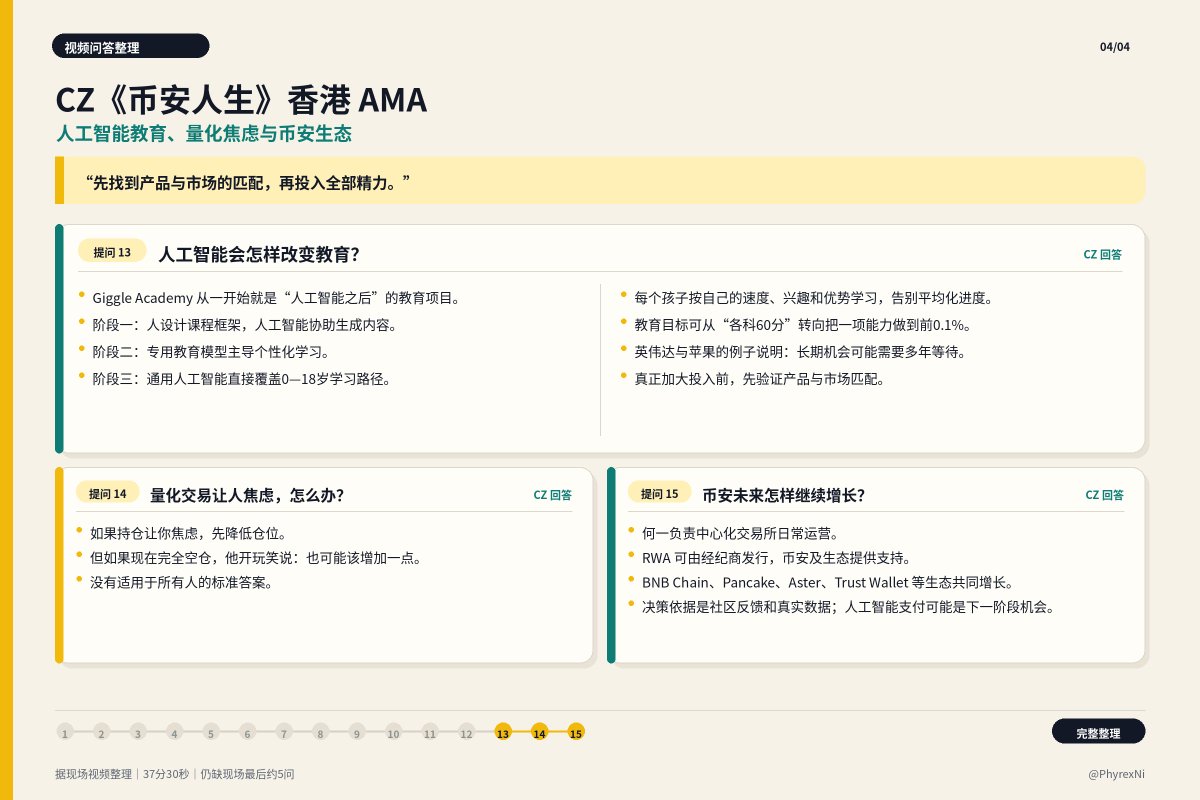1200x800 pixels.
Task: Click the quote 先找到产品与市场的匹配
Action: pyautogui.click(x=248, y=183)
